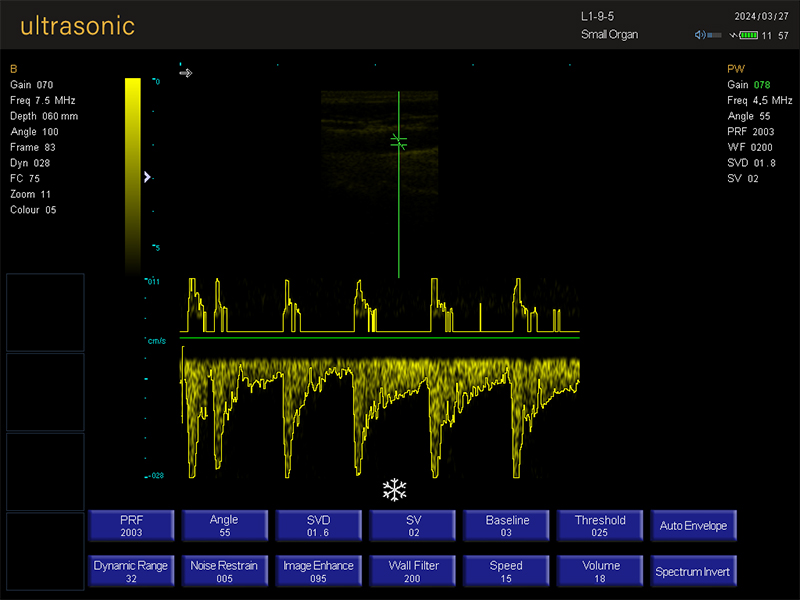Click the snowflake freeze icon
This screenshot has height=600, width=800.
point(395,490)
